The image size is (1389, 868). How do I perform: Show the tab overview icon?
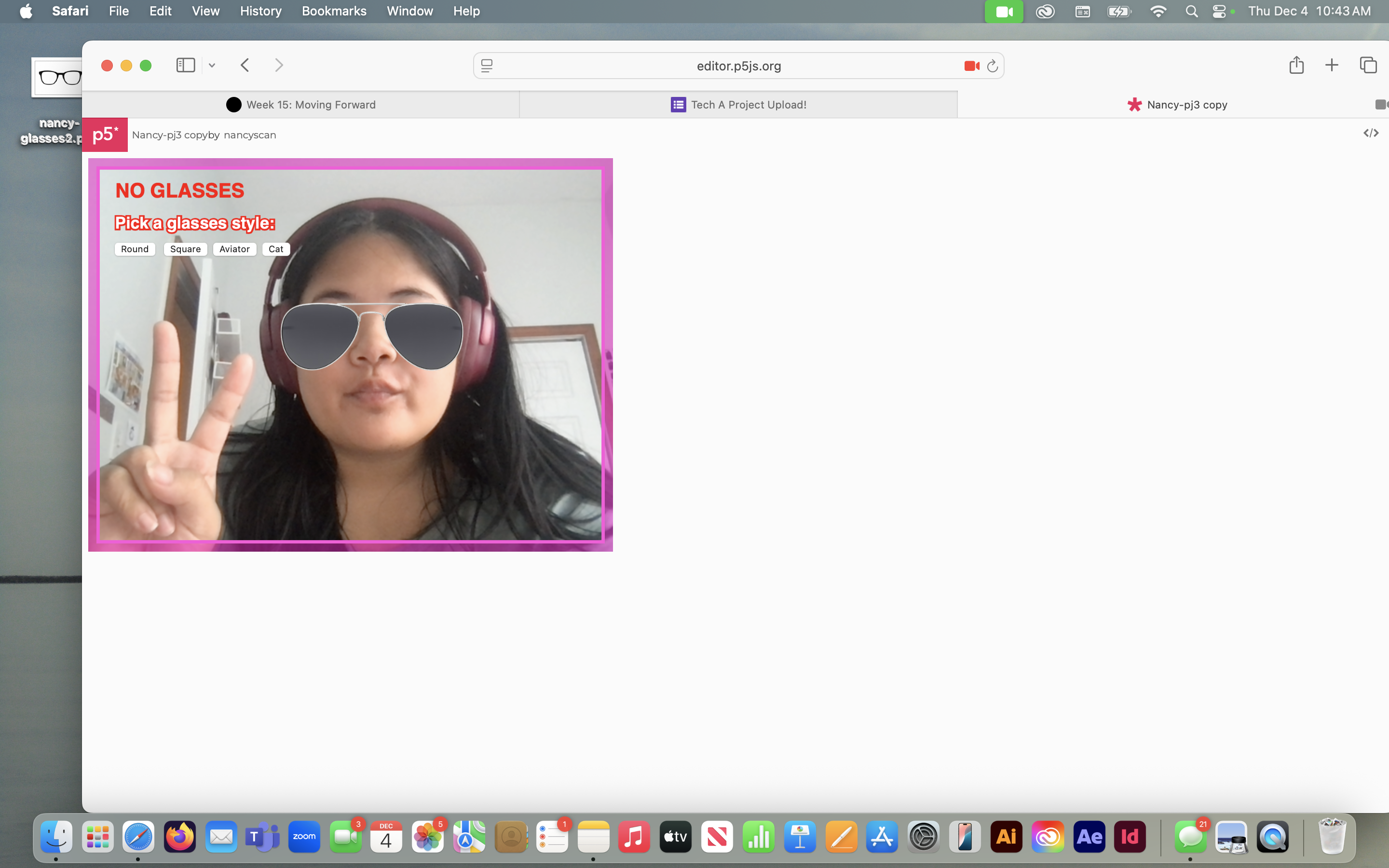tap(1368, 65)
